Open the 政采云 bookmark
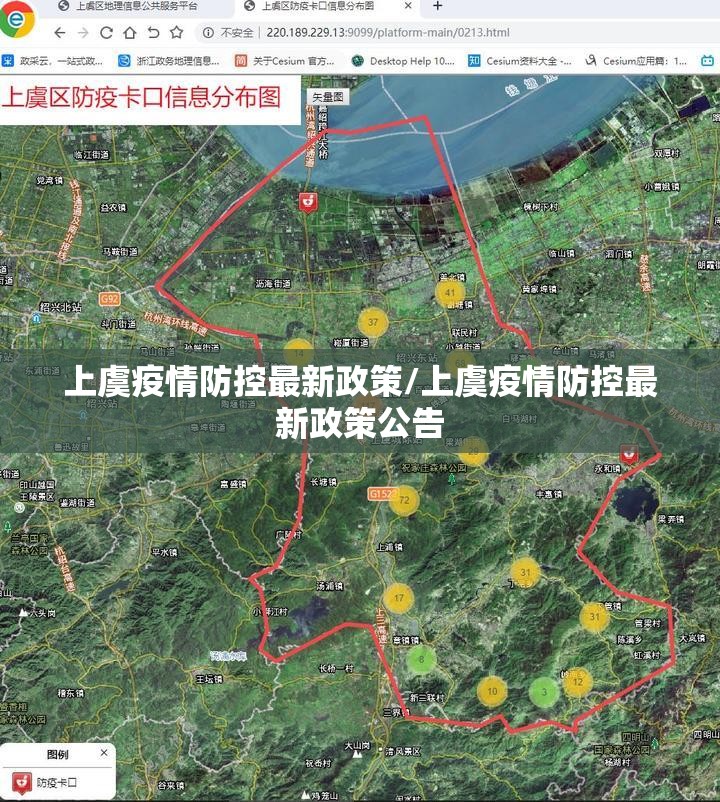Screen dimensions: 720x802 pyautogui.click(x=52, y=61)
